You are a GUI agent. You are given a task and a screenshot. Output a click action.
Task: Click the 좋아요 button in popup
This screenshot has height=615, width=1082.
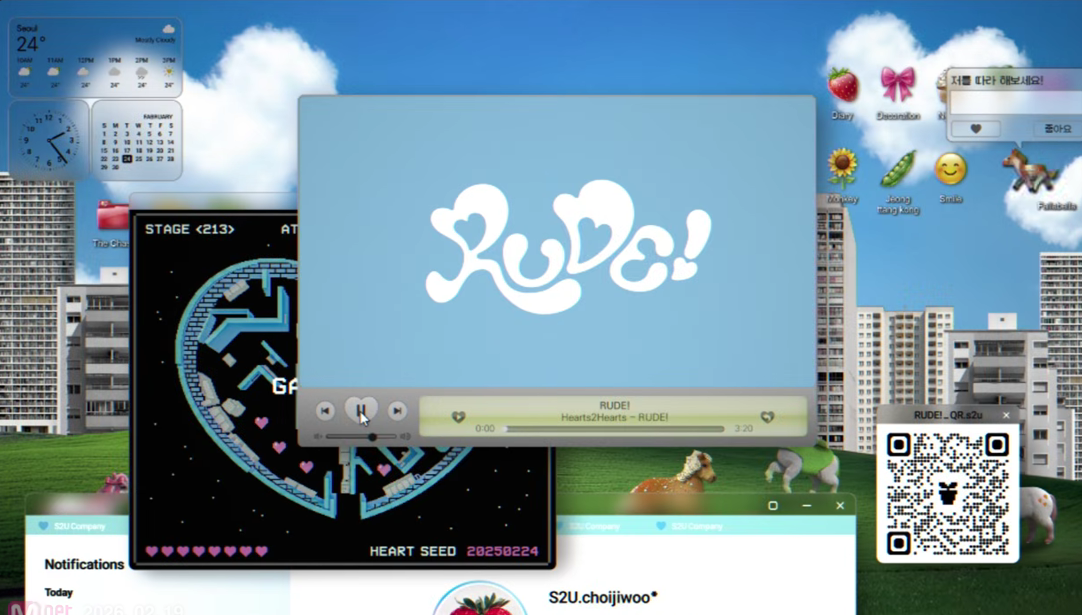[1057, 129]
